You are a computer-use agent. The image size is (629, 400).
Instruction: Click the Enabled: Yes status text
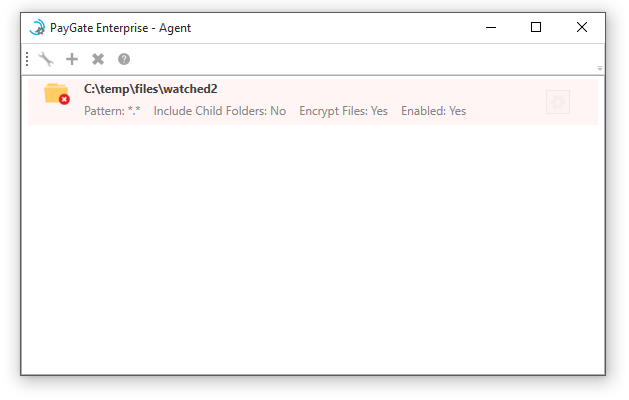(434, 111)
